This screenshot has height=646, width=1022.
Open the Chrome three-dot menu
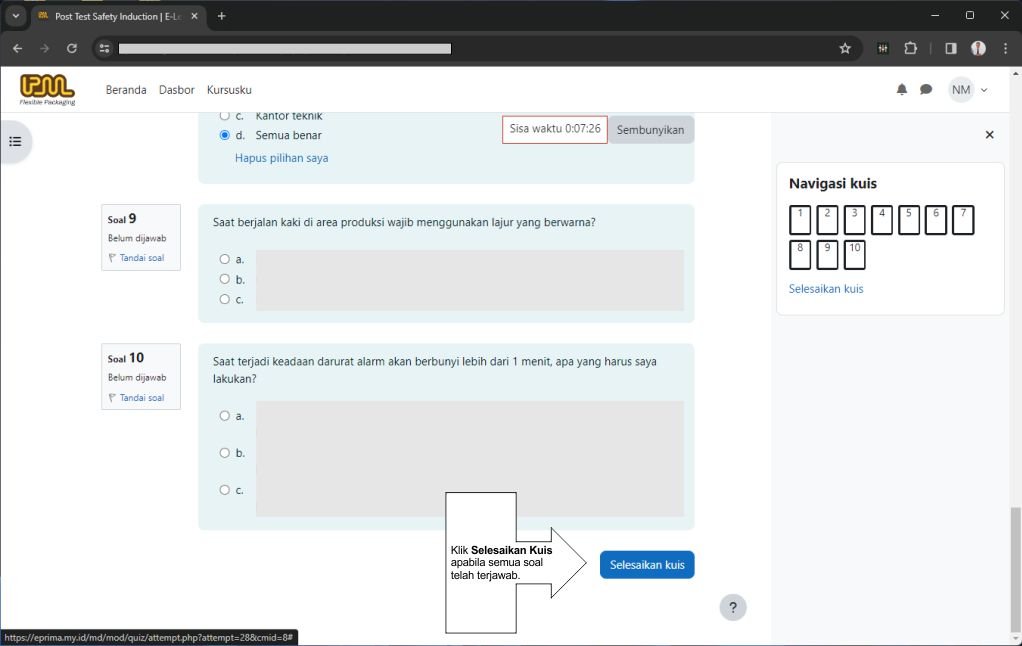tap(1005, 48)
